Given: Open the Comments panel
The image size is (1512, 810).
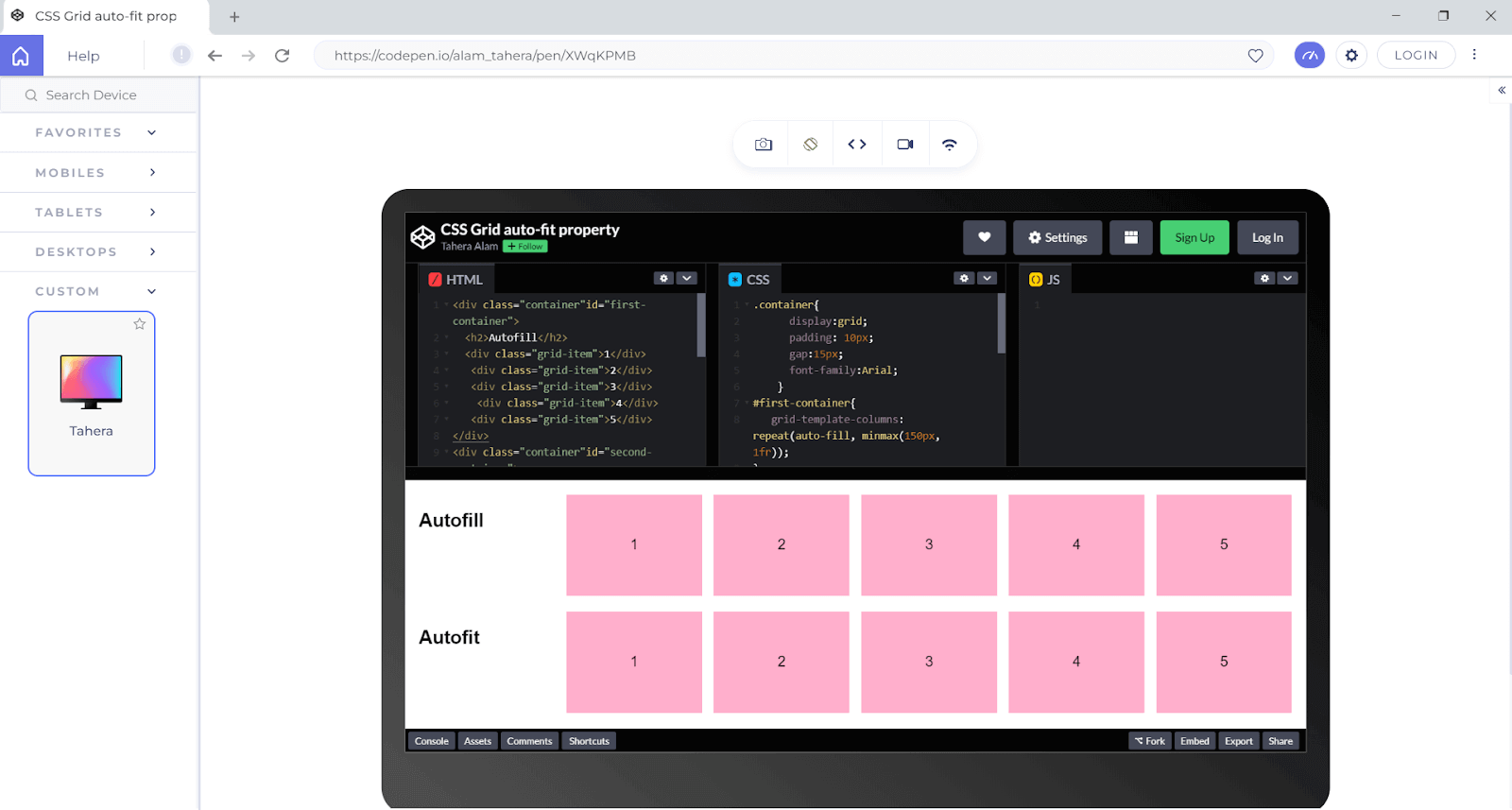Looking at the screenshot, I should coord(529,741).
